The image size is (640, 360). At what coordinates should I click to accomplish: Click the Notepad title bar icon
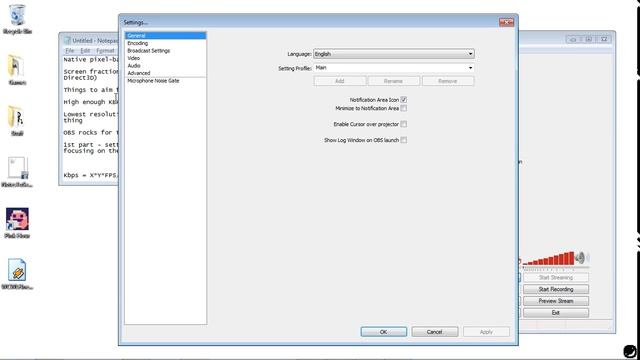(67, 40)
